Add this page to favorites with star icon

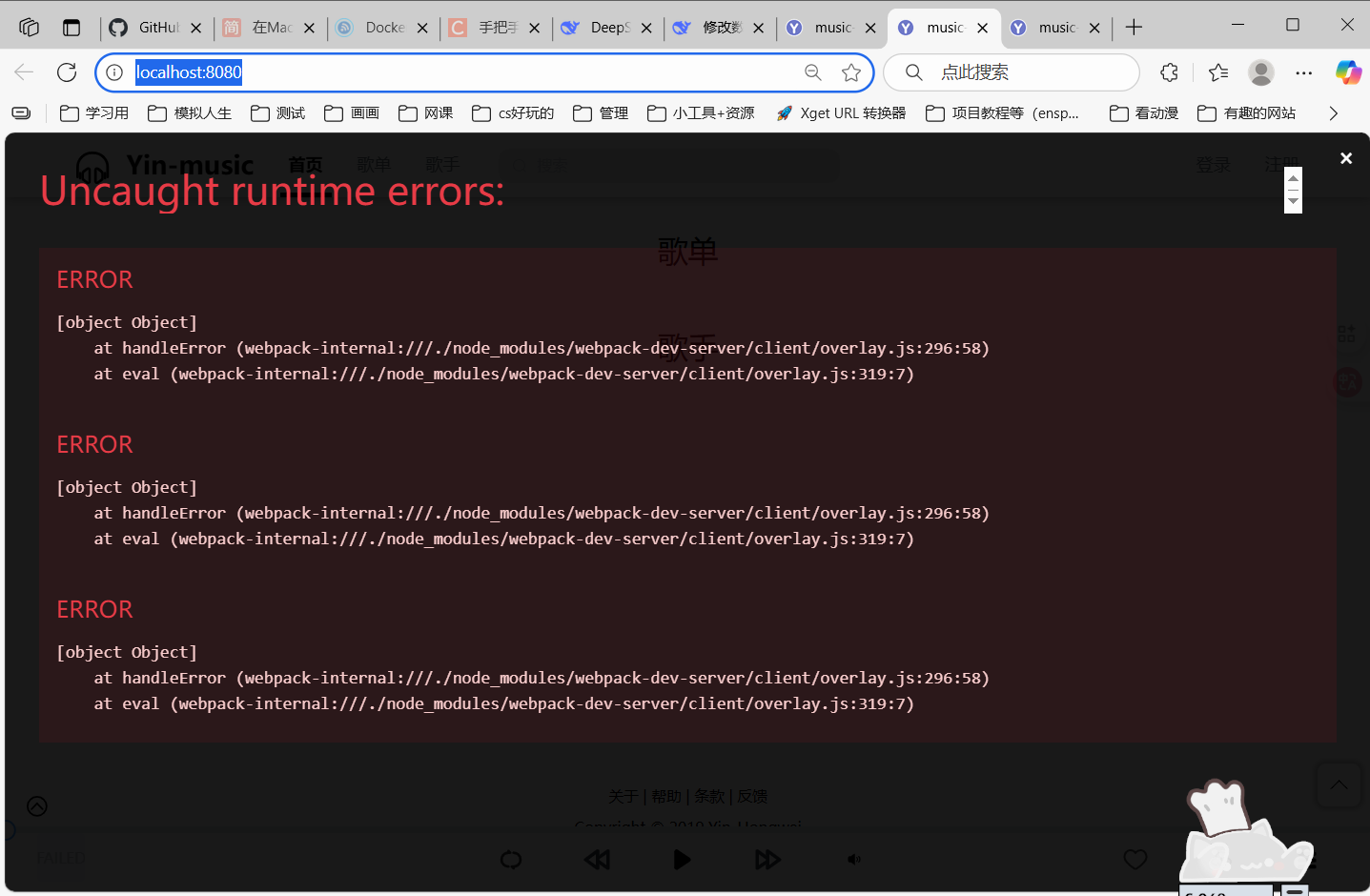pos(851,72)
